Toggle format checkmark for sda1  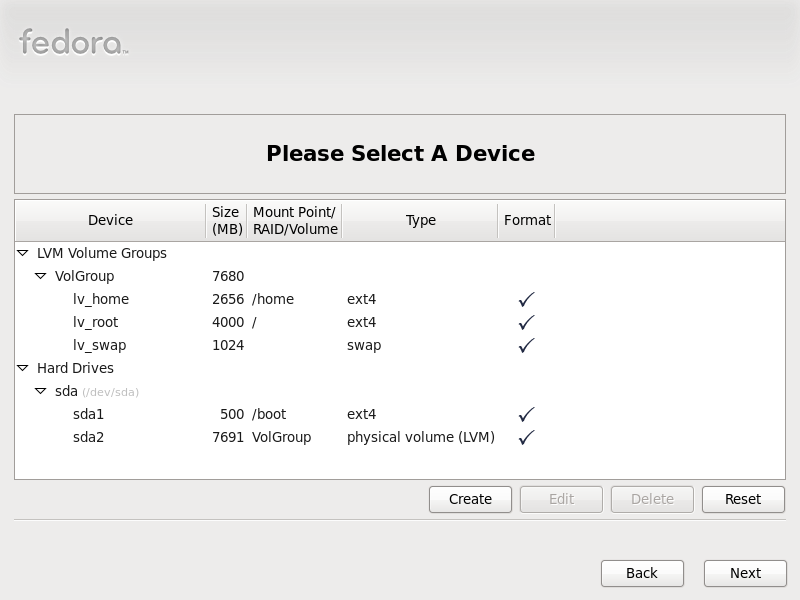pos(527,414)
